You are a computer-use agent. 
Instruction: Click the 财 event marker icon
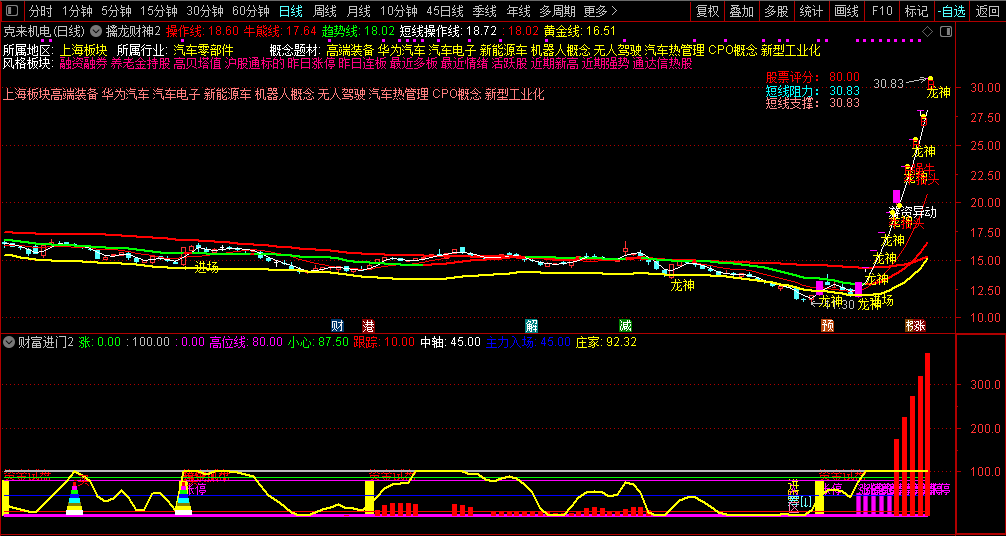pos(337,325)
